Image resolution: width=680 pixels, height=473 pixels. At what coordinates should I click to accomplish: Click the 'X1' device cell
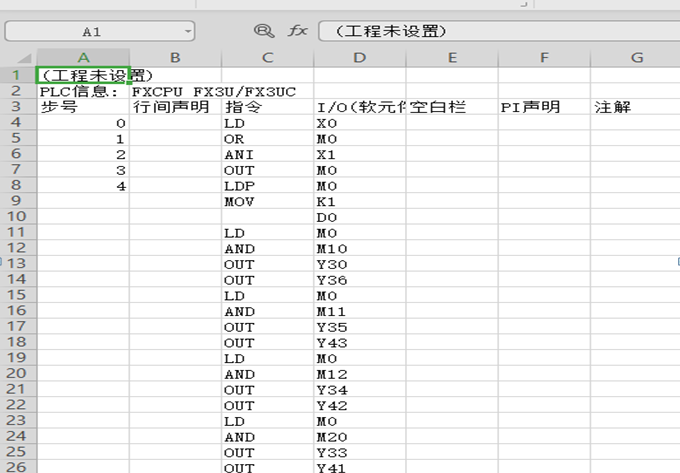tap(360, 154)
